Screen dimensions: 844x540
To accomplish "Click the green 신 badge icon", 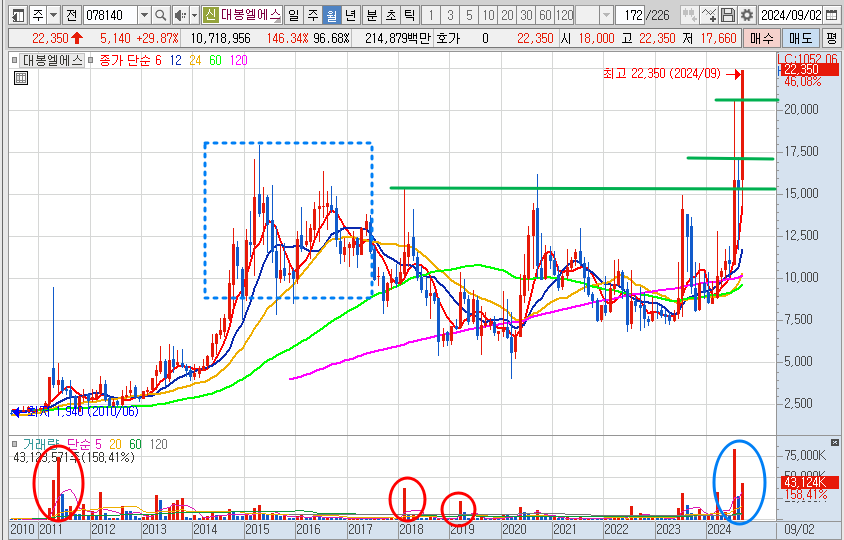I will point(210,15).
